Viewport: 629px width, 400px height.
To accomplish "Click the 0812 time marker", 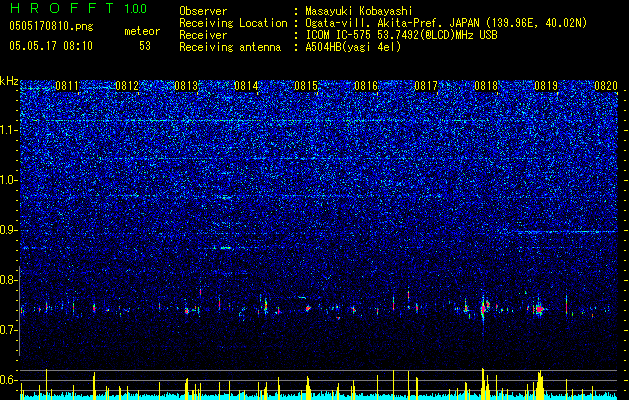I will pyautogui.click(x=127, y=86).
